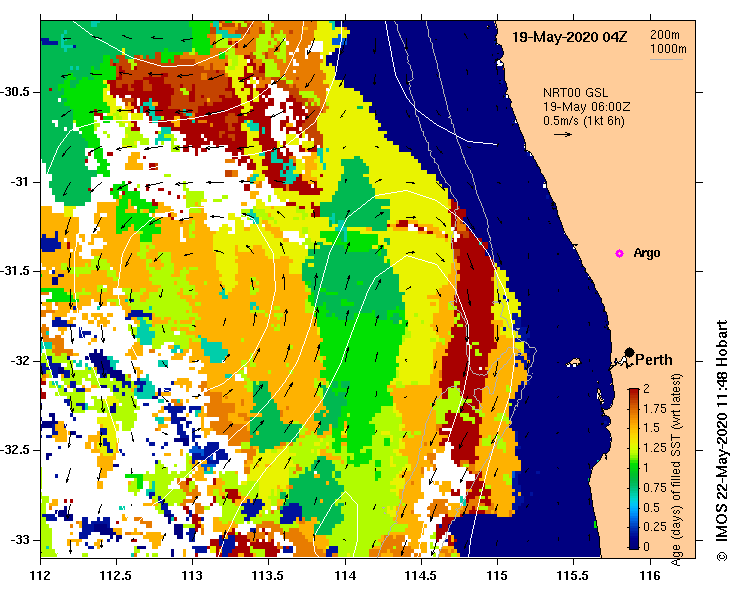This screenshot has width=739, height=592.
Task: Click colorbar tick value "0.25"
Action: (x=655, y=527)
